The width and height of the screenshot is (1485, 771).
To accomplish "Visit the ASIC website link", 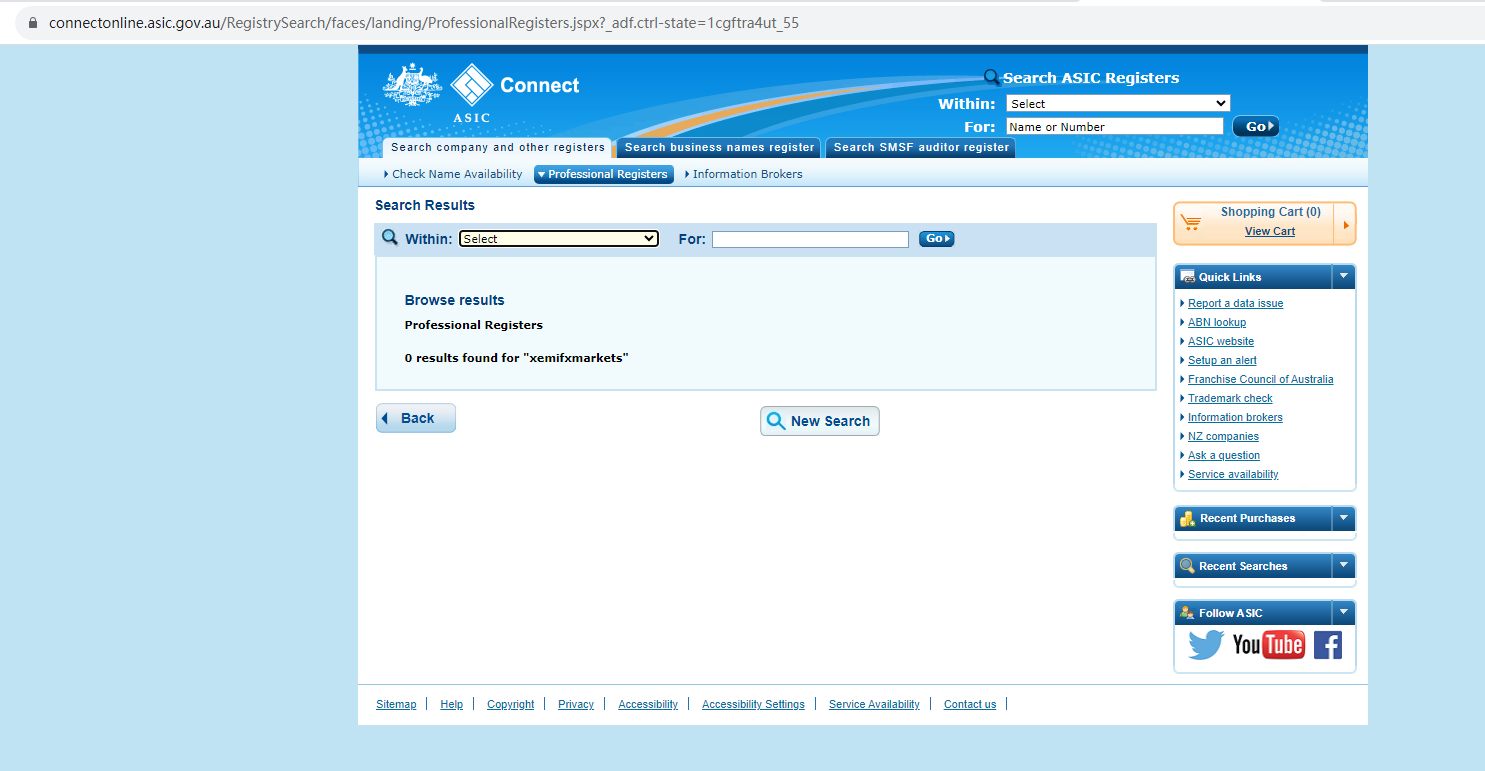I will pos(1221,341).
